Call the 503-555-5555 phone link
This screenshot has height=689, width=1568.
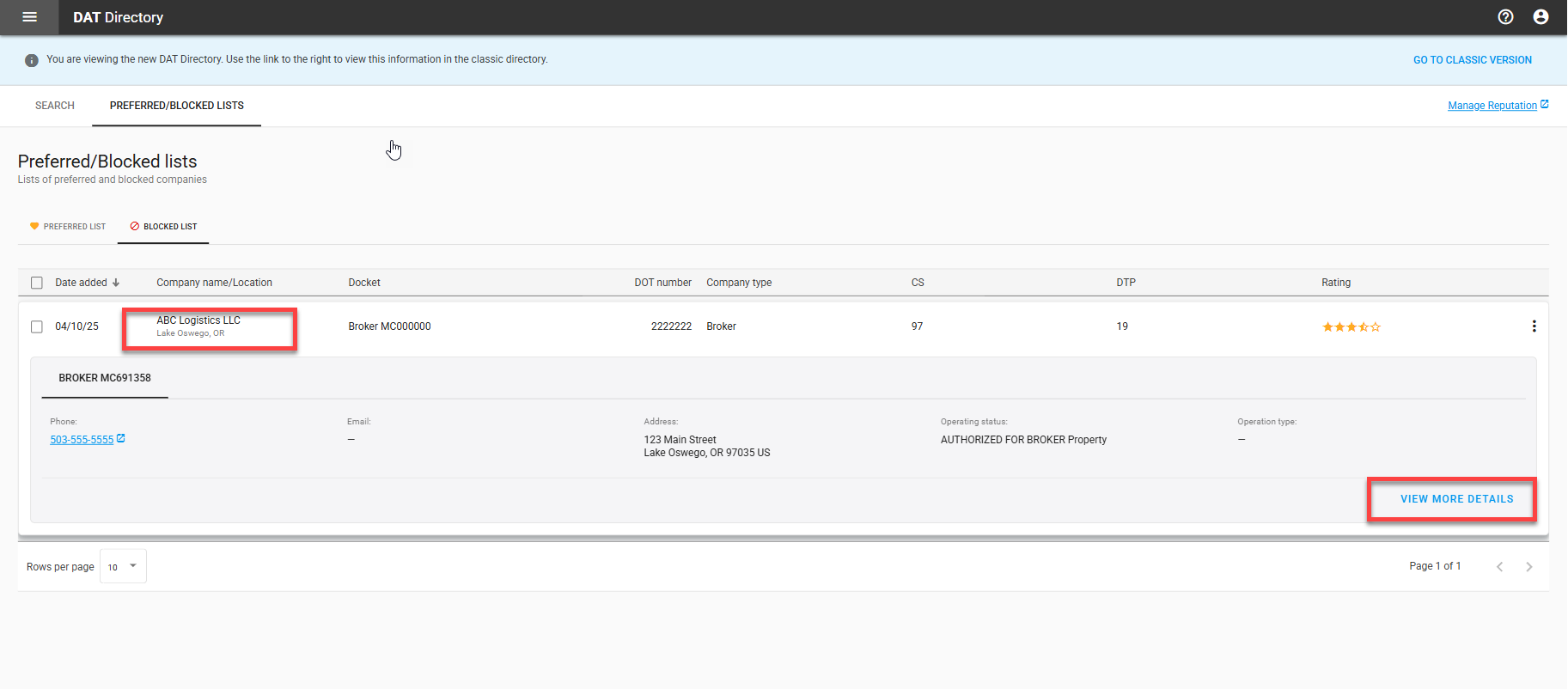82,440
